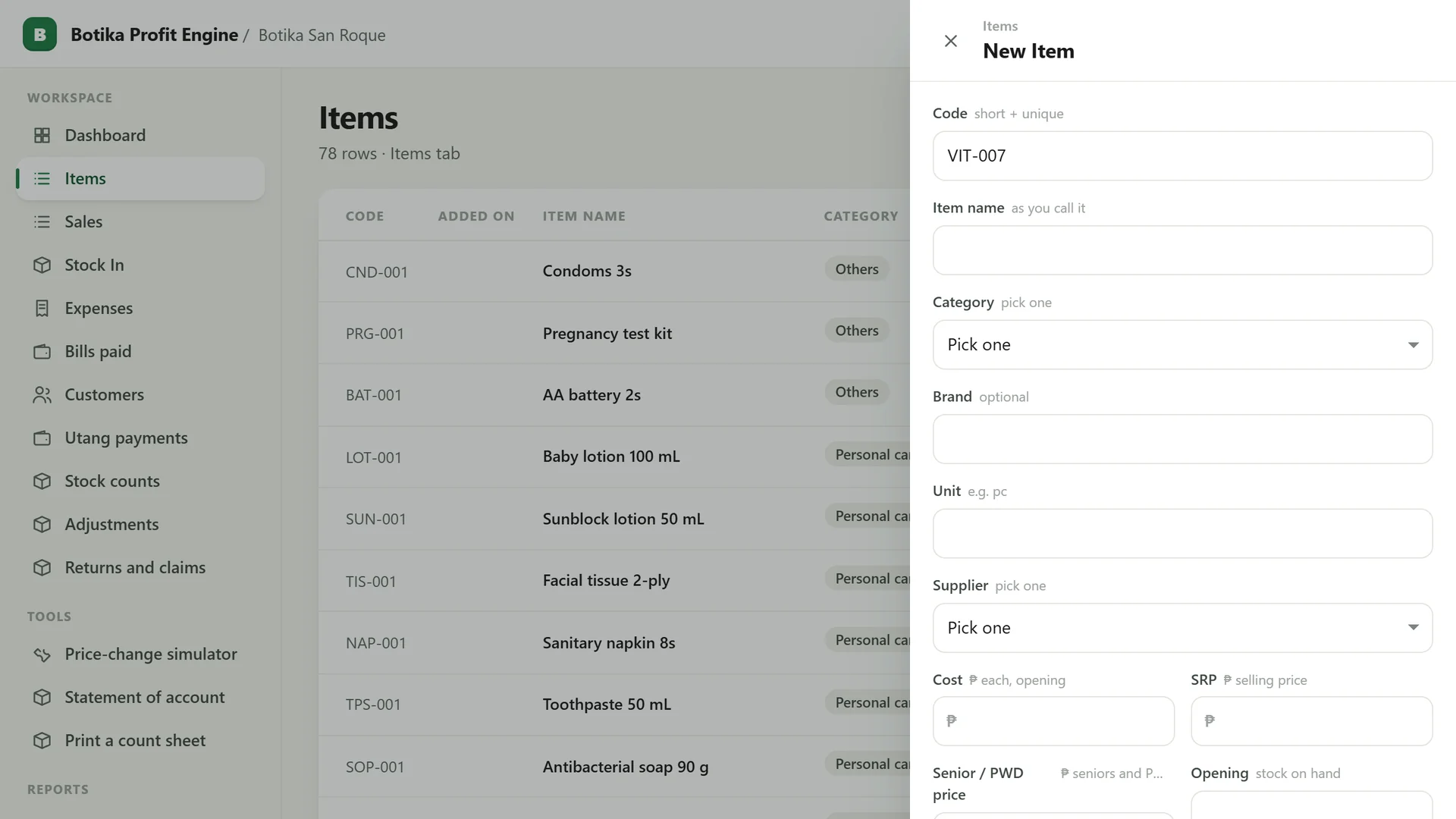Open Dashboard from the sidebar
This screenshot has height=819, width=1456.
click(x=140, y=135)
